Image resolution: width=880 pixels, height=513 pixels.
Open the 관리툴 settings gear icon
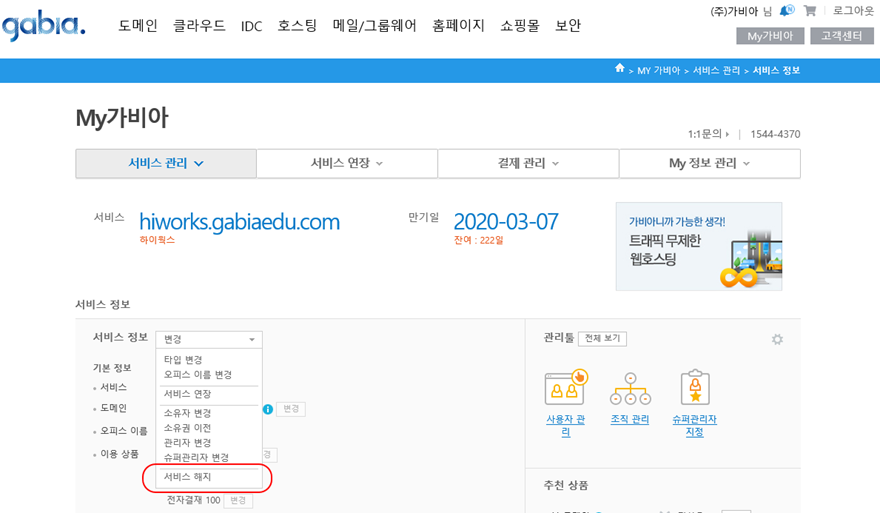[x=777, y=339]
